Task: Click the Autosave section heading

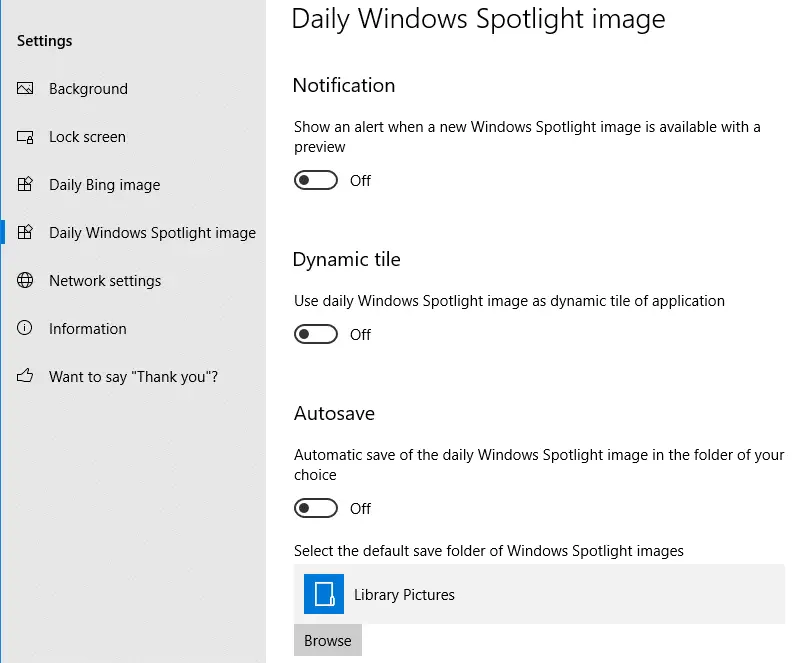Action: pos(334,414)
